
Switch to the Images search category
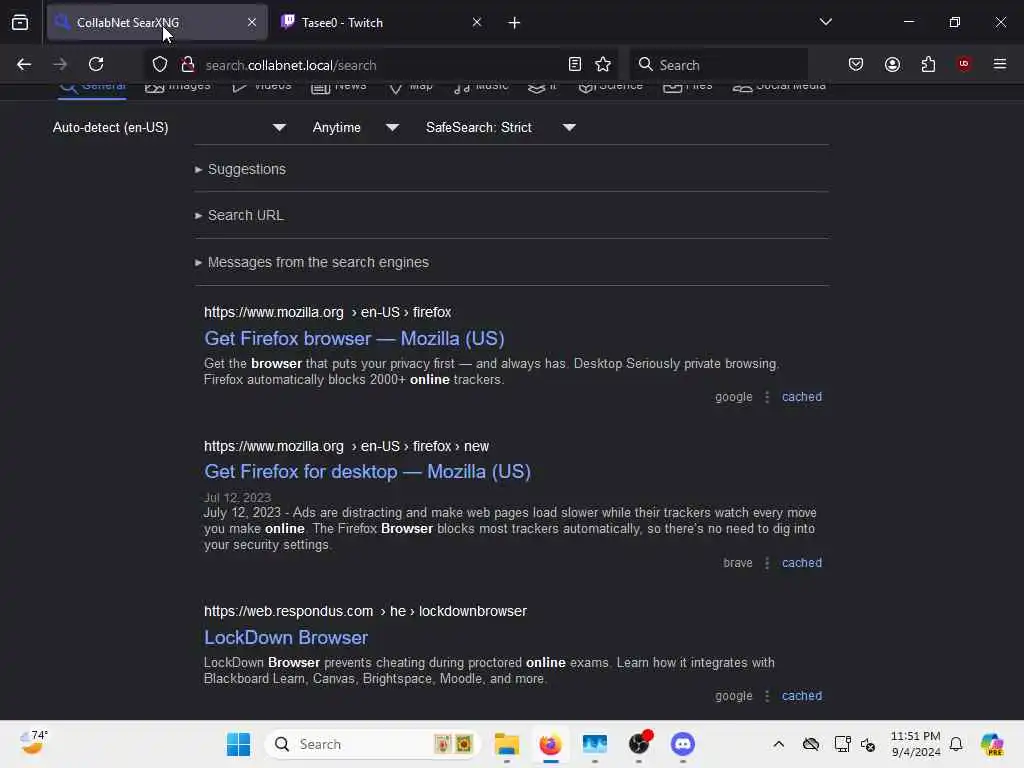click(x=178, y=87)
